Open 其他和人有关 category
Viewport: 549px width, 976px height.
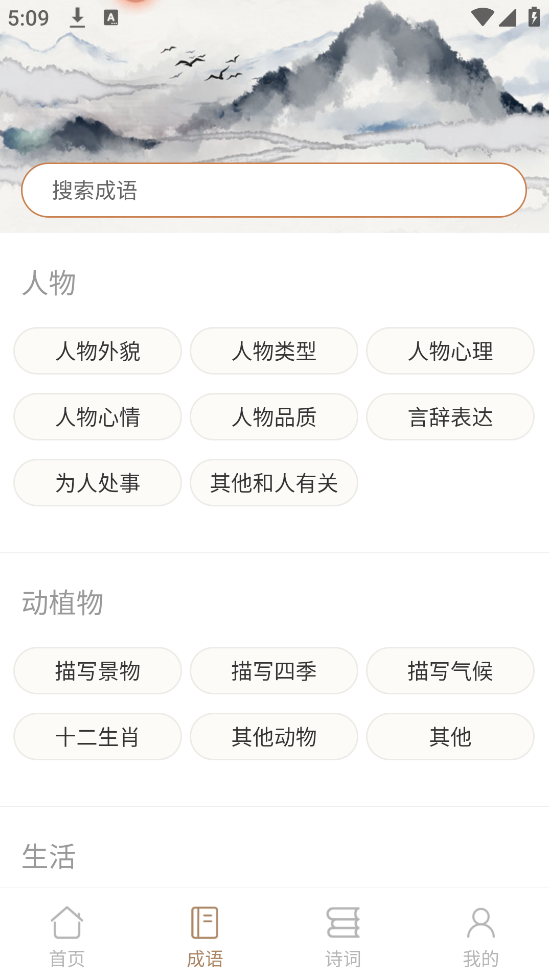274,483
